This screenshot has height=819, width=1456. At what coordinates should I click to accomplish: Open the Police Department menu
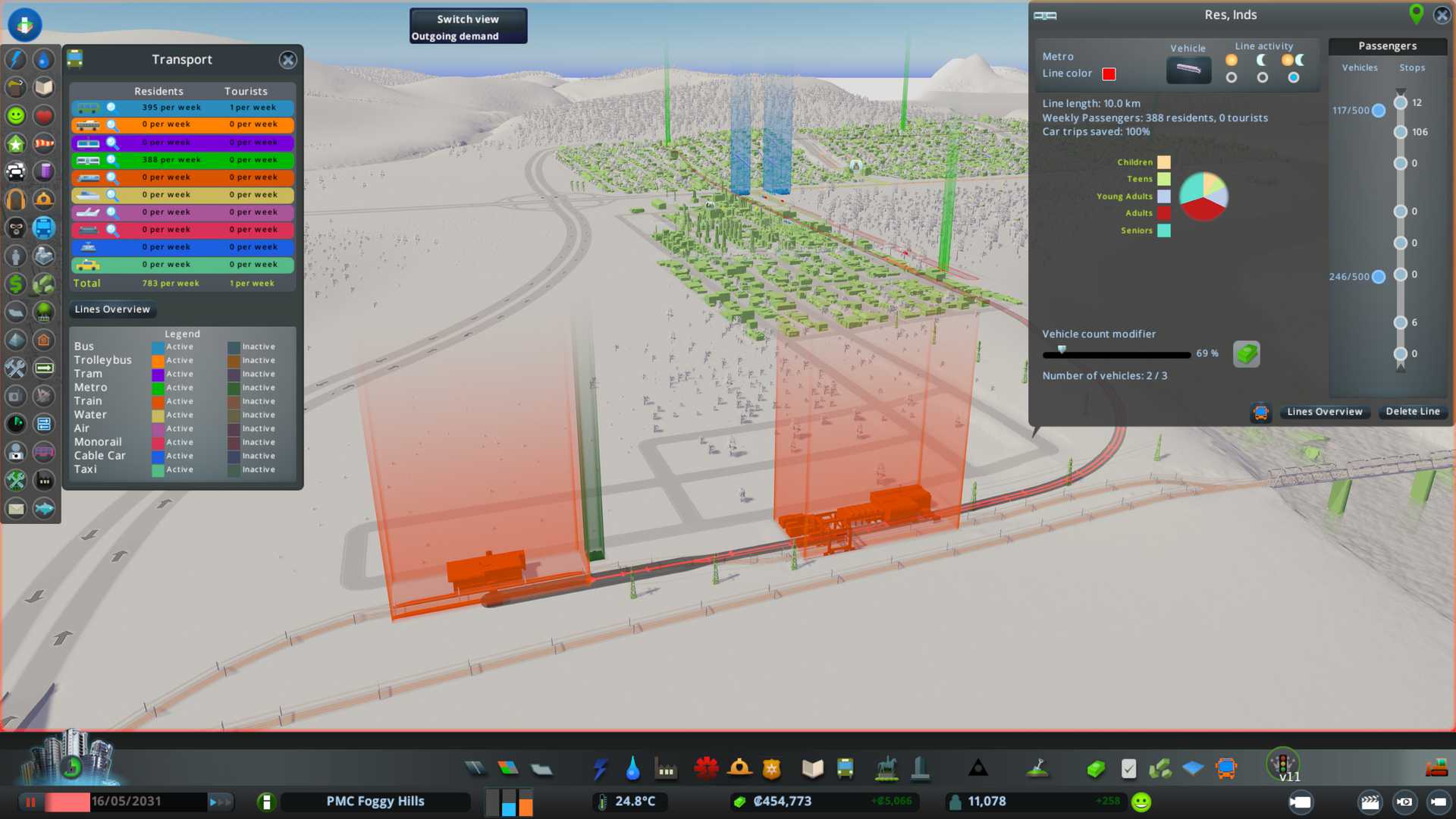[x=771, y=769]
